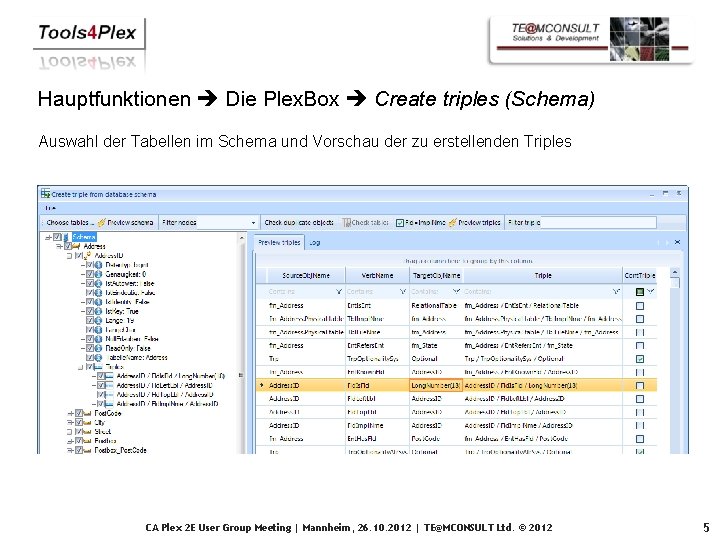Toggle the AddressID node checkbox
Viewport: 720px width, 540px height.
(x=79, y=255)
